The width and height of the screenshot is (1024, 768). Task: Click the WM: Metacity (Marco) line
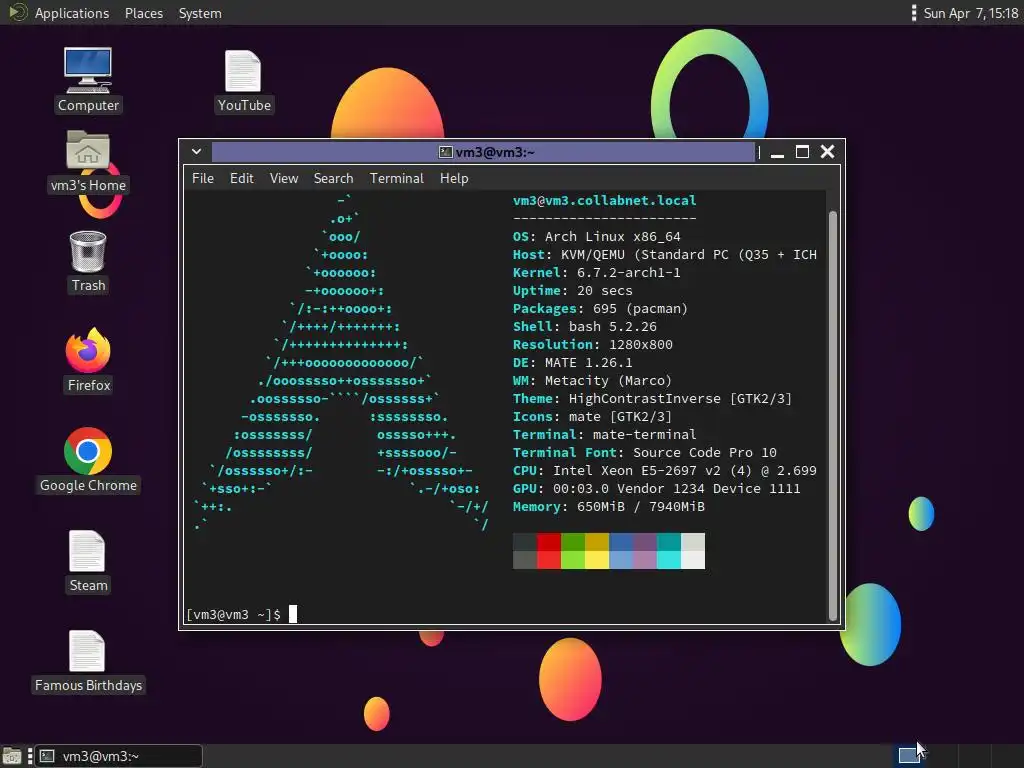point(592,380)
